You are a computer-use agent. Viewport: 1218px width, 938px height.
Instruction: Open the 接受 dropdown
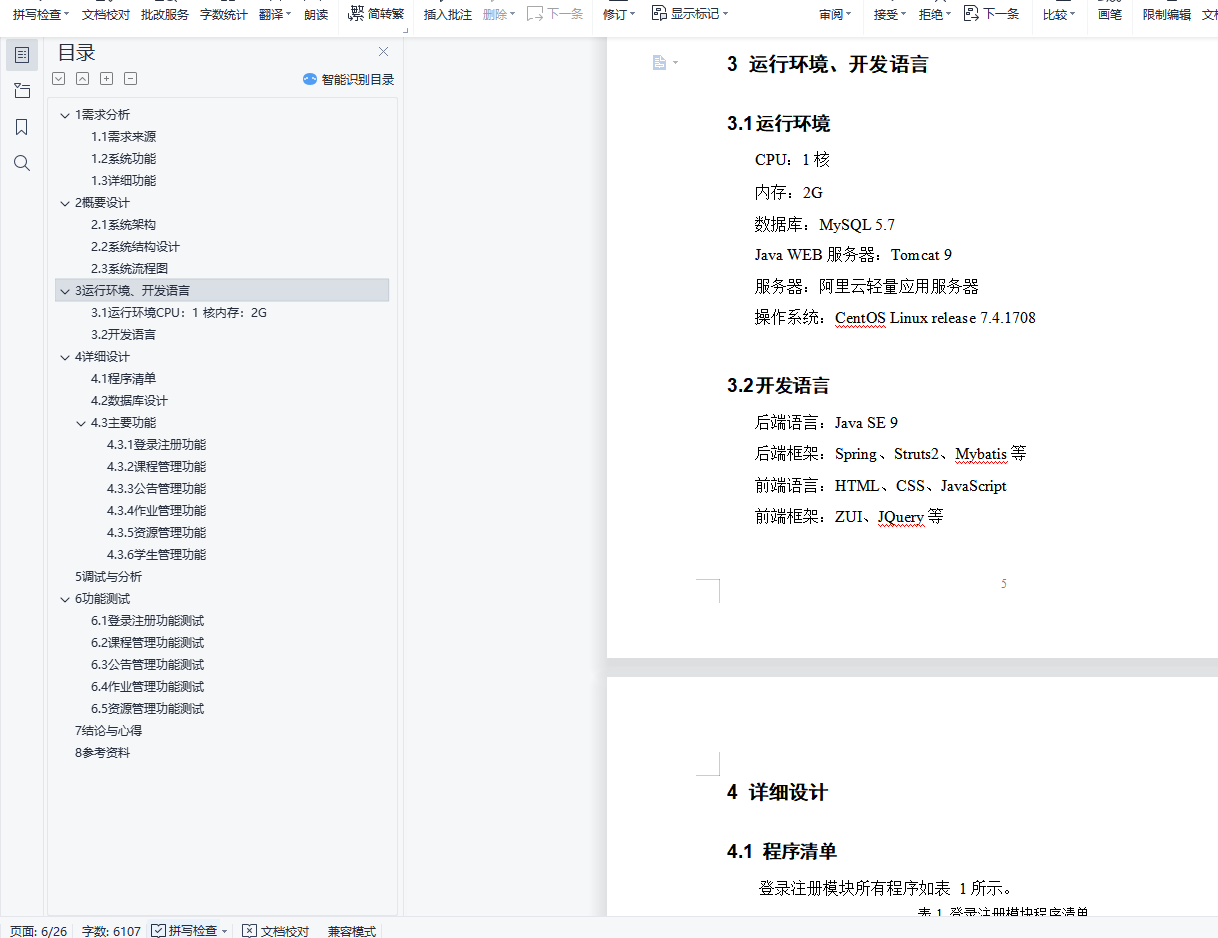pyautogui.click(x=890, y=15)
